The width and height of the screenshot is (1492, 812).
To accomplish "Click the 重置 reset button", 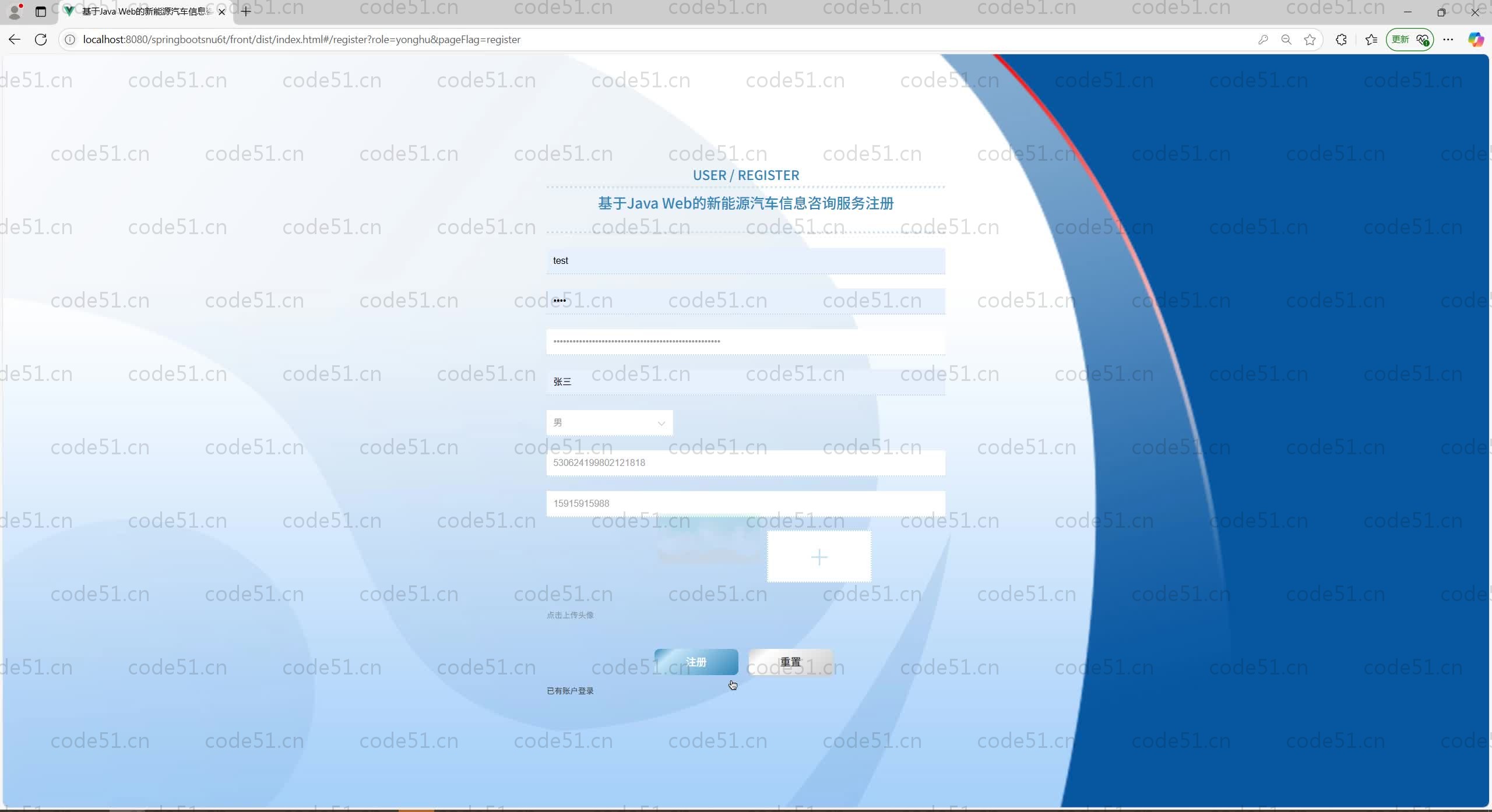I will [790, 662].
